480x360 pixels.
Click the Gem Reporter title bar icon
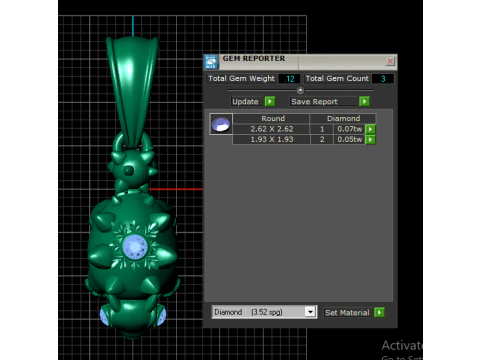(x=211, y=62)
